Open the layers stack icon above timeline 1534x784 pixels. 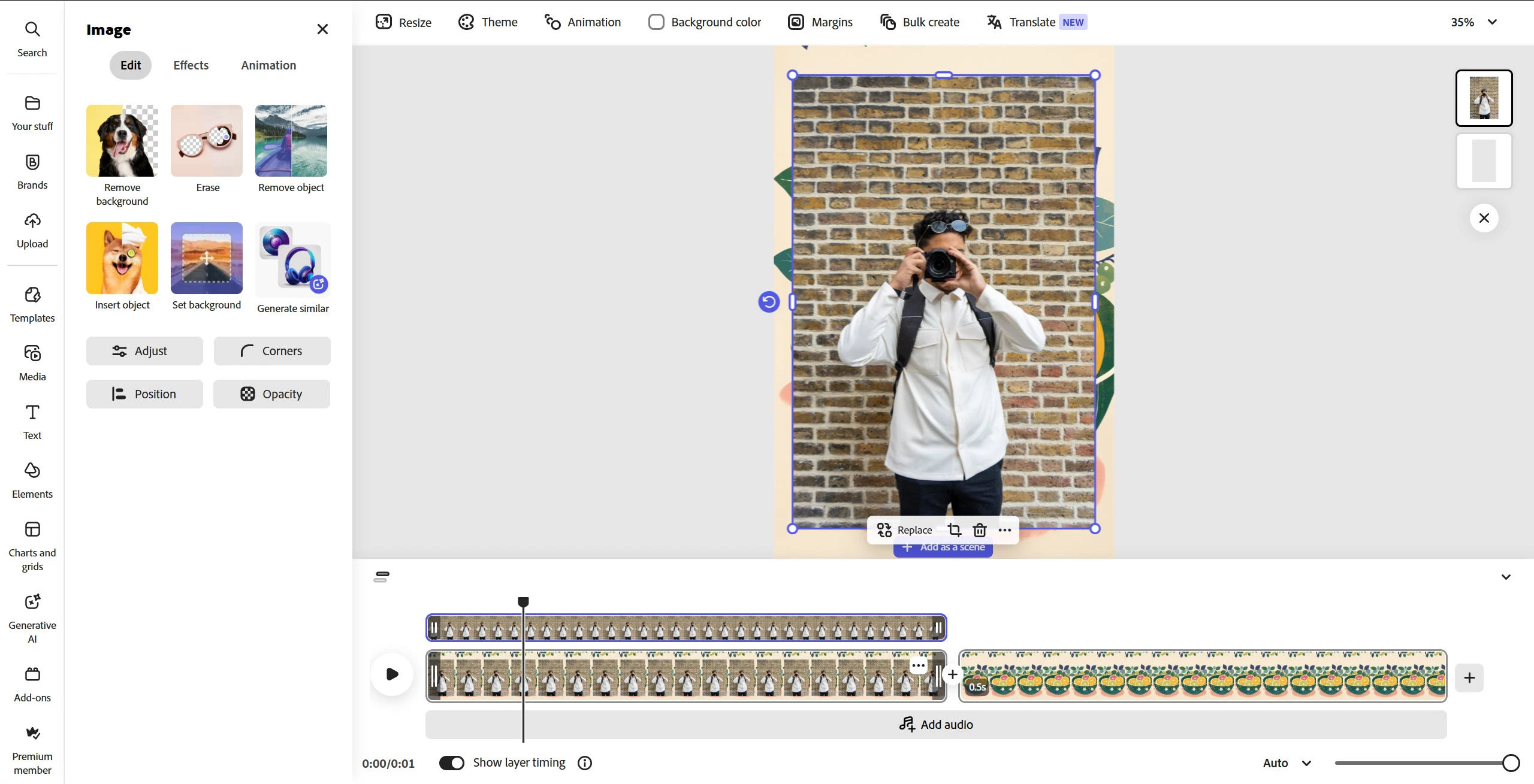(381, 577)
